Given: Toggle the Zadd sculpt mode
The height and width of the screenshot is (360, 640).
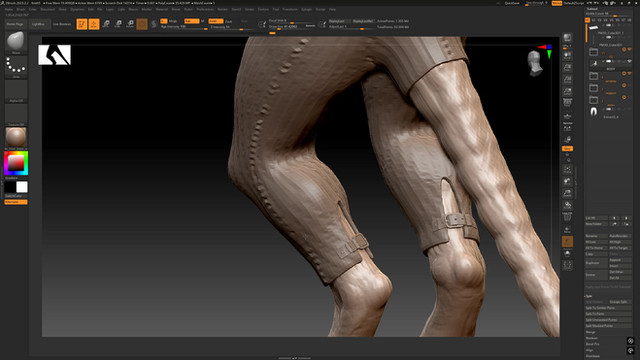Looking at the screenshot, I should 215,21.
